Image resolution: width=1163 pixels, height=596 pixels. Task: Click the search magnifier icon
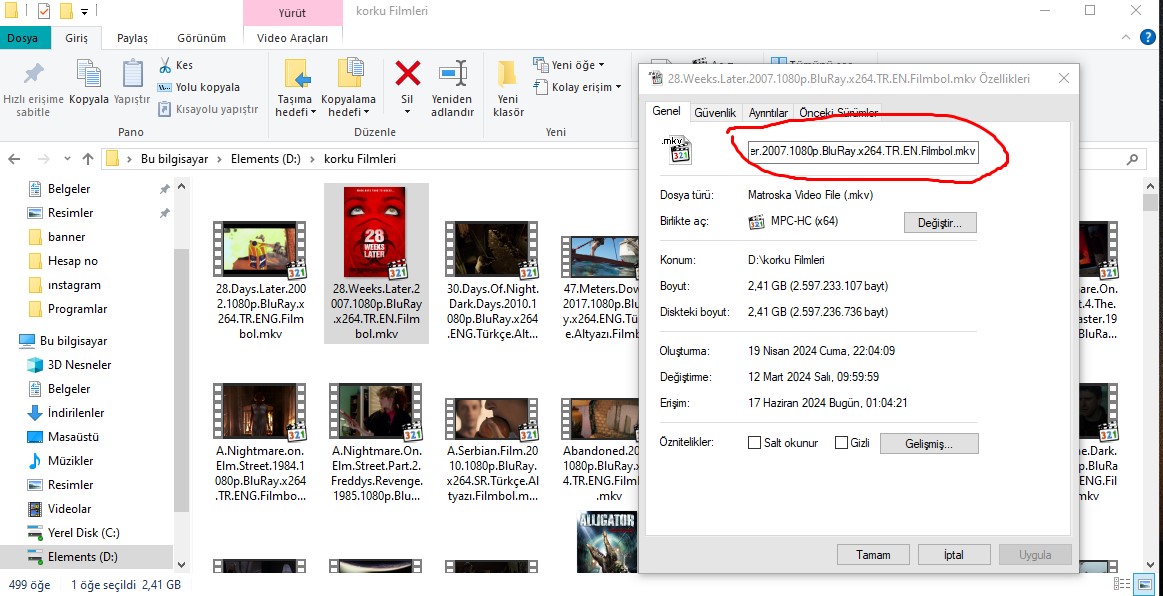coord(1132,159)
